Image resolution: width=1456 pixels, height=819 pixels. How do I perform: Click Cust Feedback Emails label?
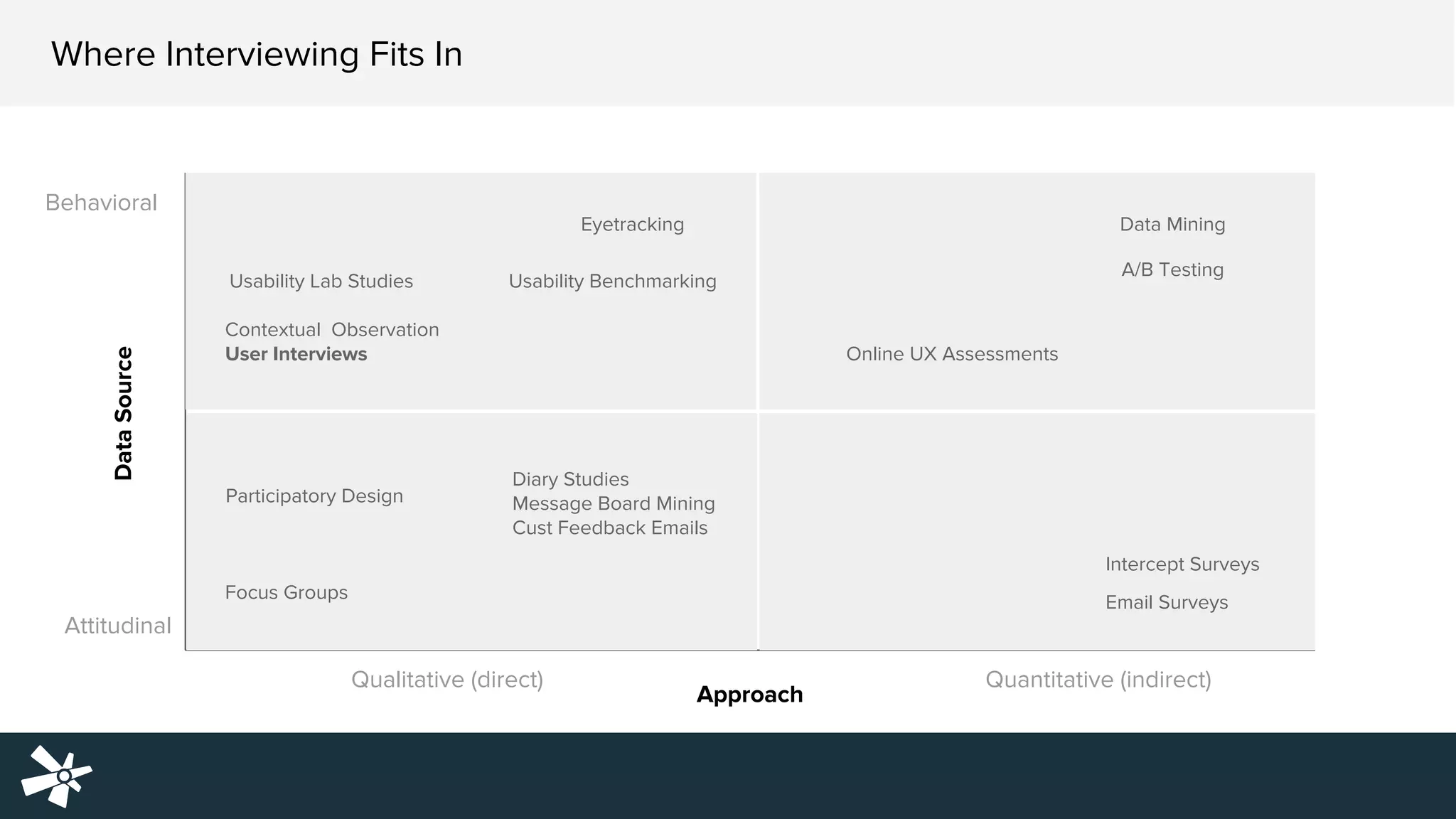(x=610, y=528)
